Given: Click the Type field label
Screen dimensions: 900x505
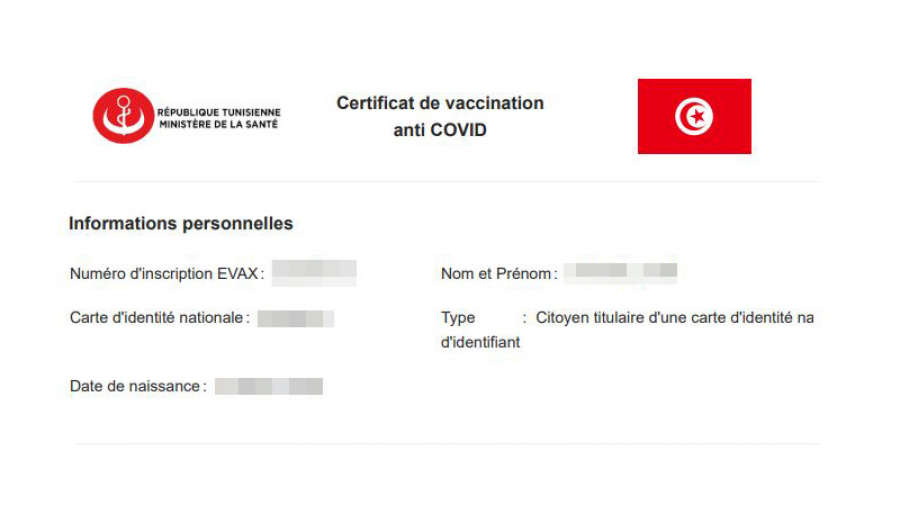Looking at the screenshot, I should [458, 318].
